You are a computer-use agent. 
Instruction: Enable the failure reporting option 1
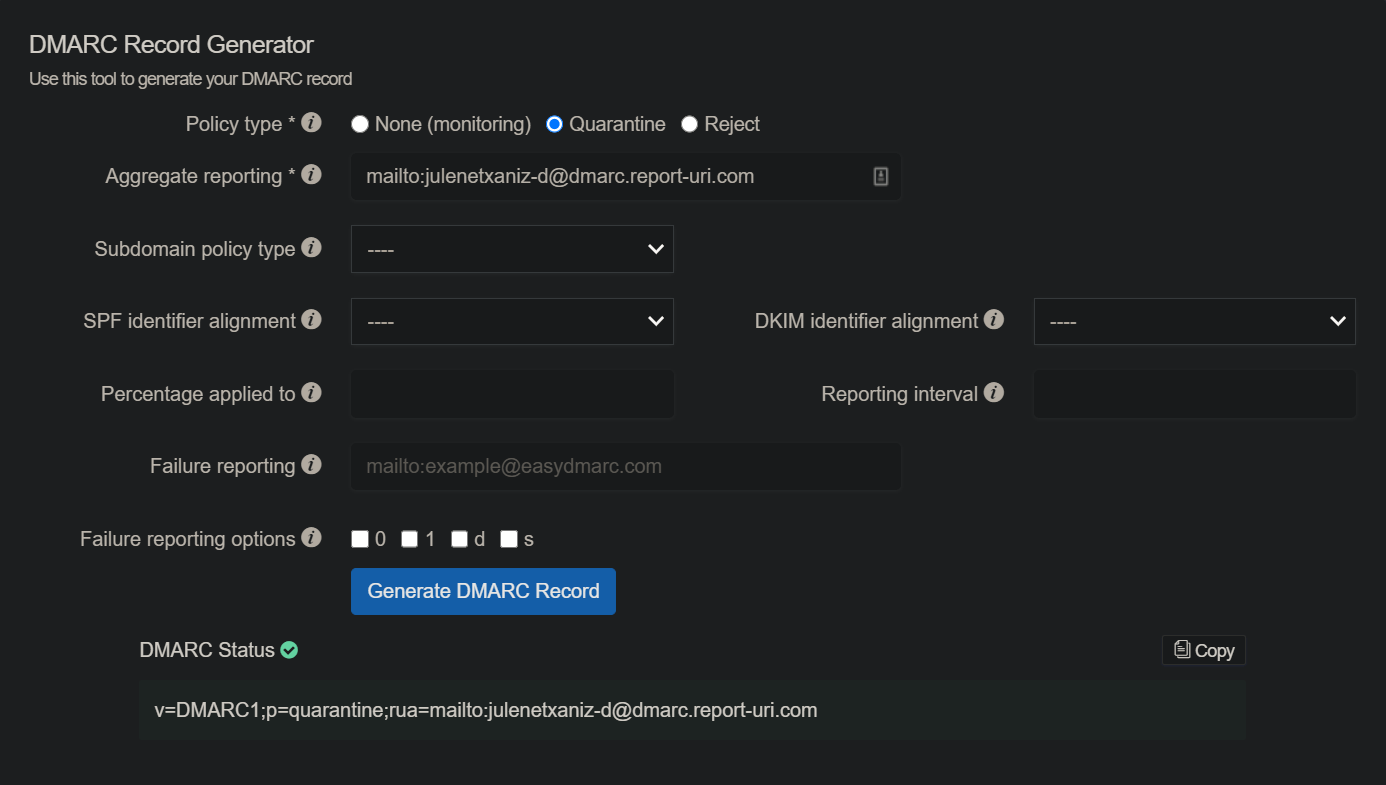409,538
